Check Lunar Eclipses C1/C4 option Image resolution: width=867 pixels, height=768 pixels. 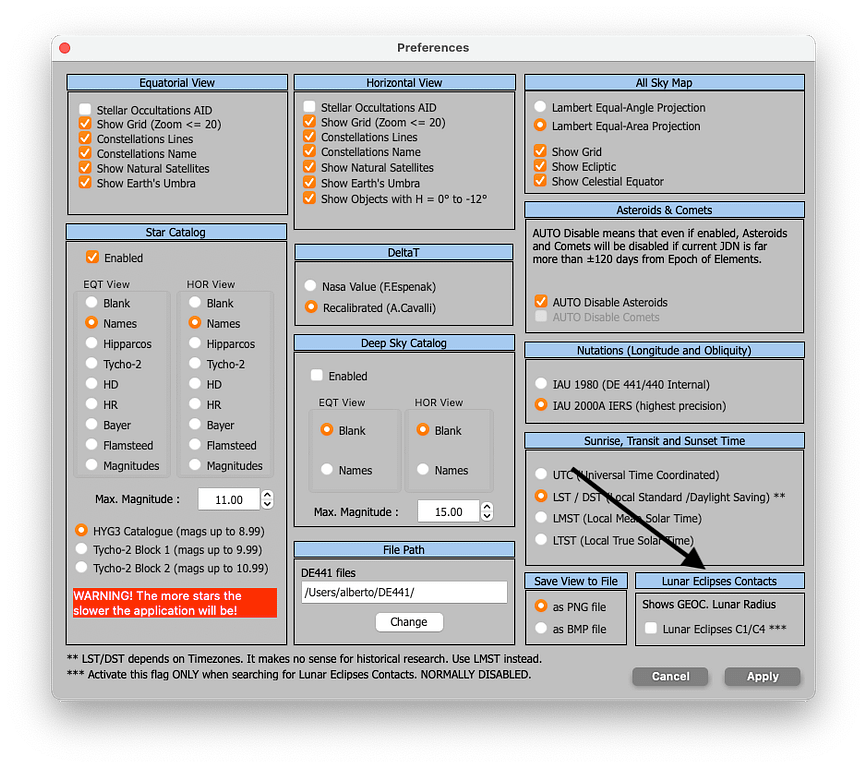[651, 629]
